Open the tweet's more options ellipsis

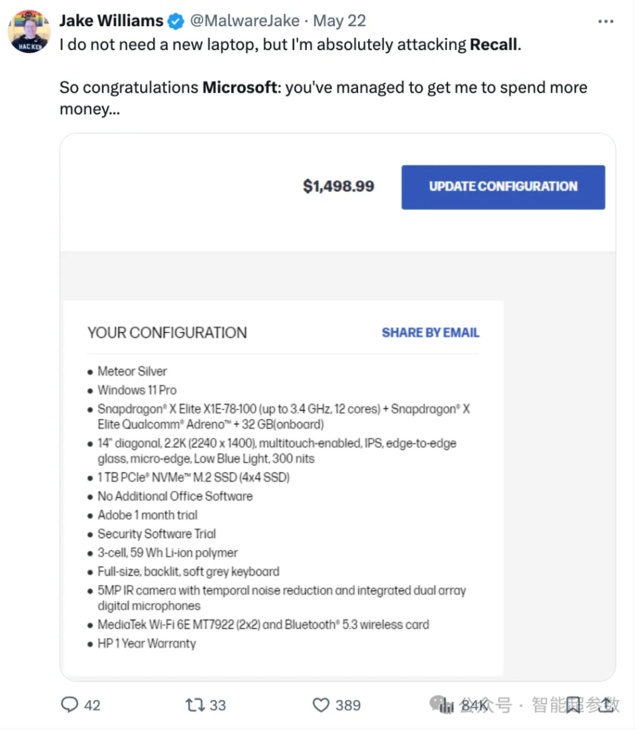click(x=605, y=21)
